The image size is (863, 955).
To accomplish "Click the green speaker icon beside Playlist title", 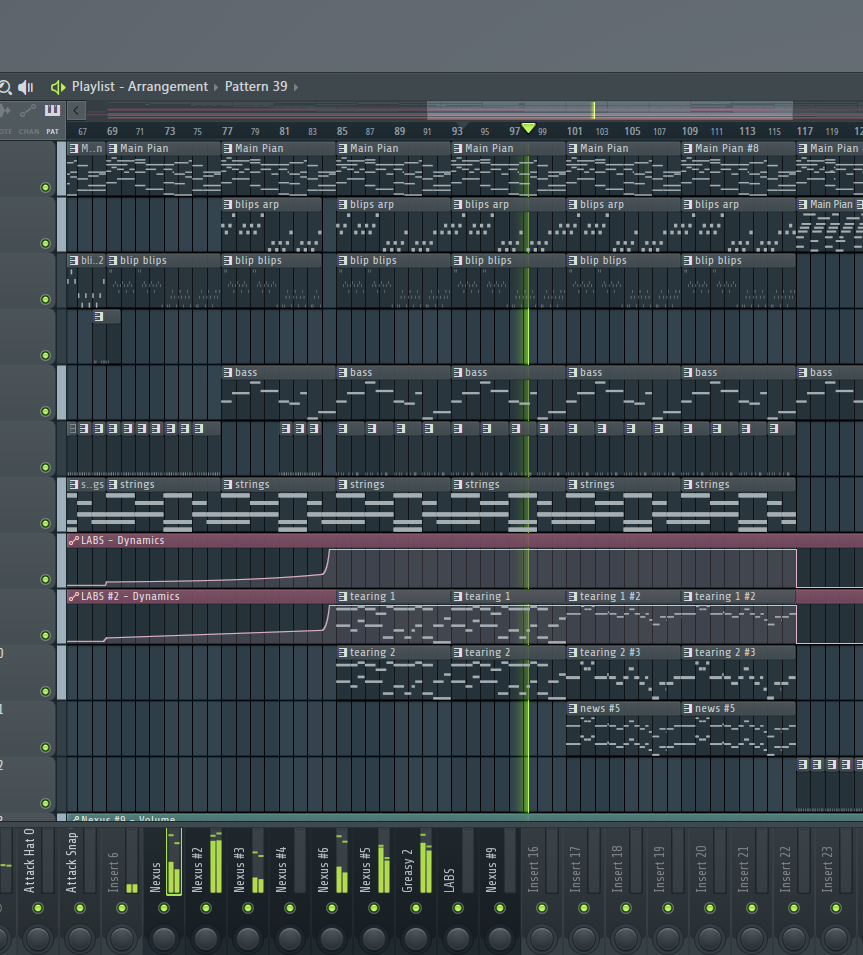I will 57,87.
